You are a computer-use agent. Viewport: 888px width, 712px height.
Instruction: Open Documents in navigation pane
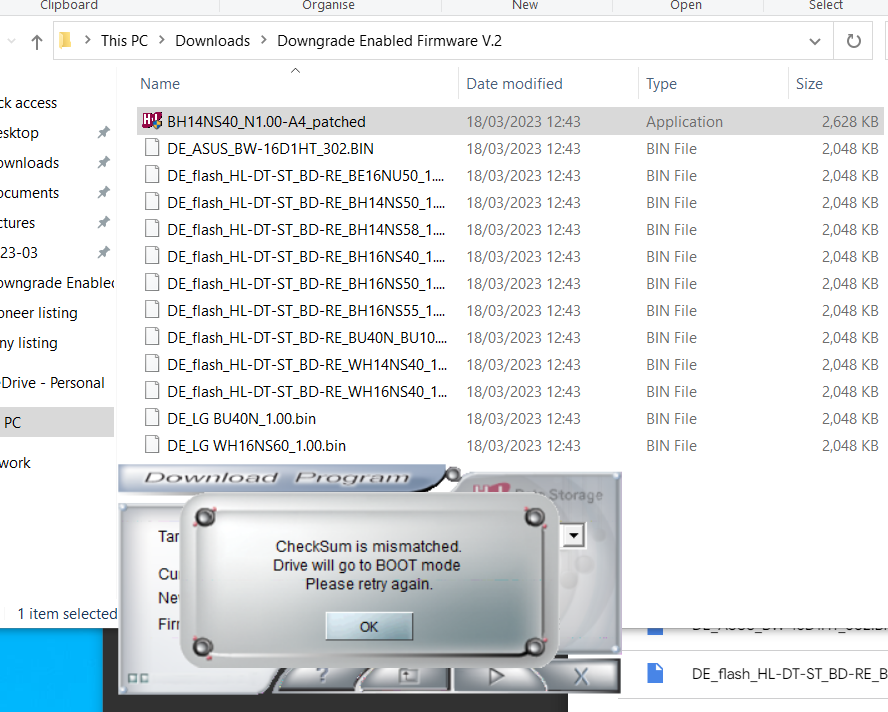coord(29,193)
